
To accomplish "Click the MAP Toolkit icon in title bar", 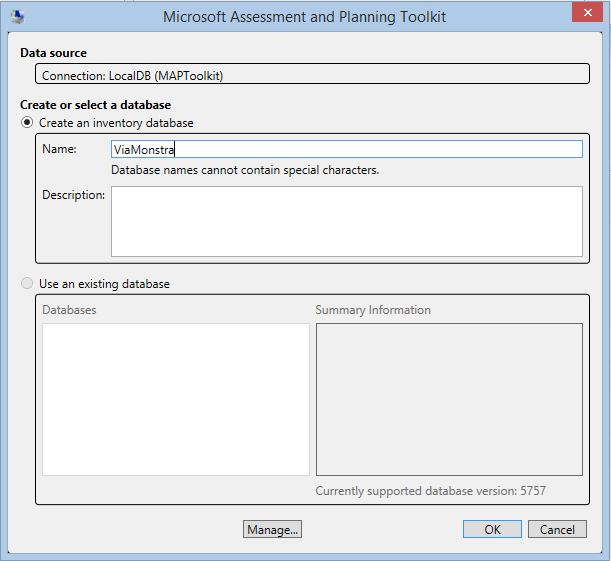I will point(17,17).
